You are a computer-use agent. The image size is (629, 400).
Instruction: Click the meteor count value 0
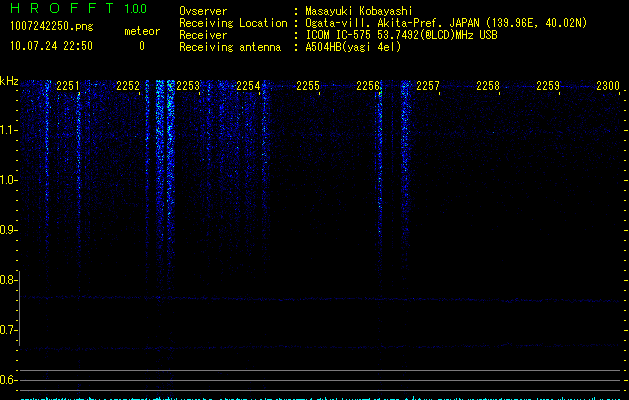click(142, 46)
